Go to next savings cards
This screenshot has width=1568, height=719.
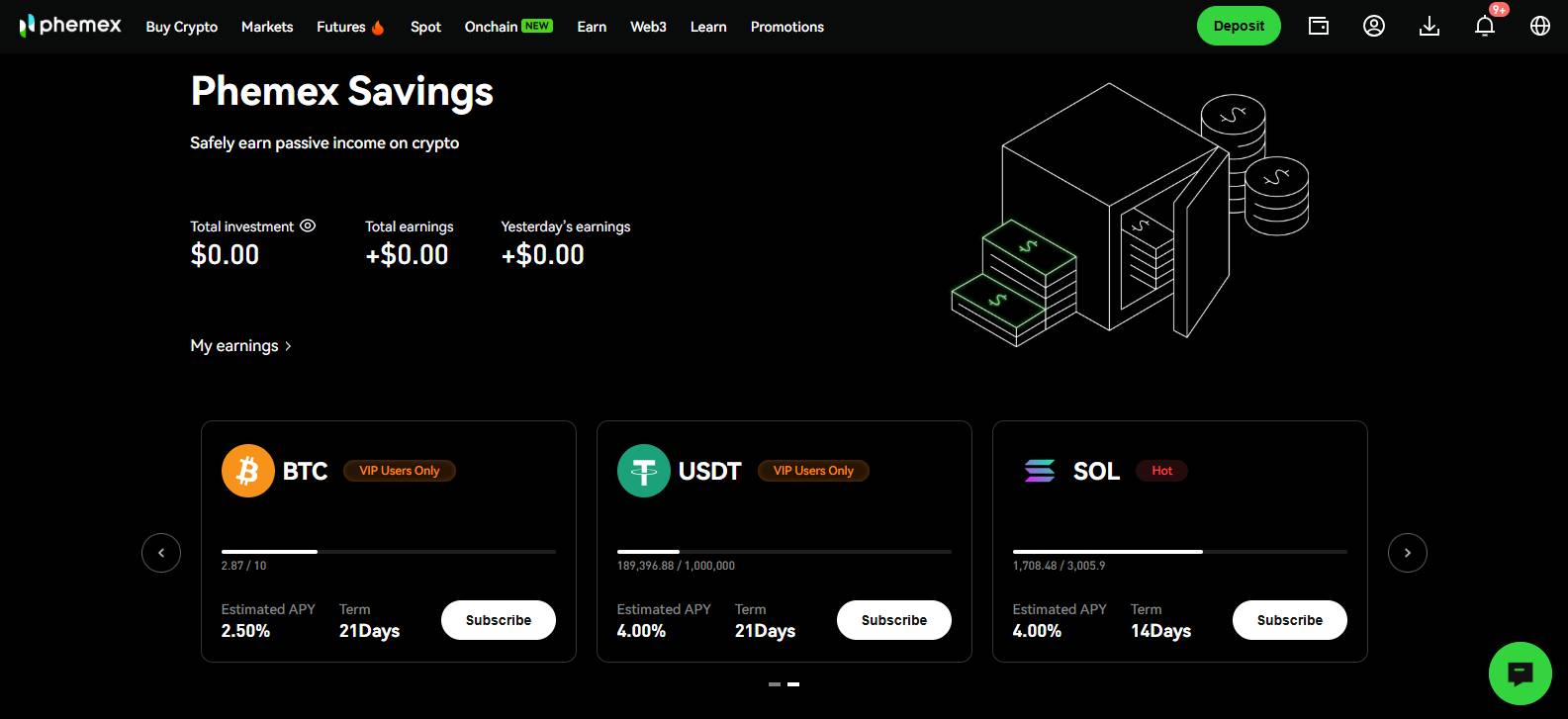tap(1408, 553)
